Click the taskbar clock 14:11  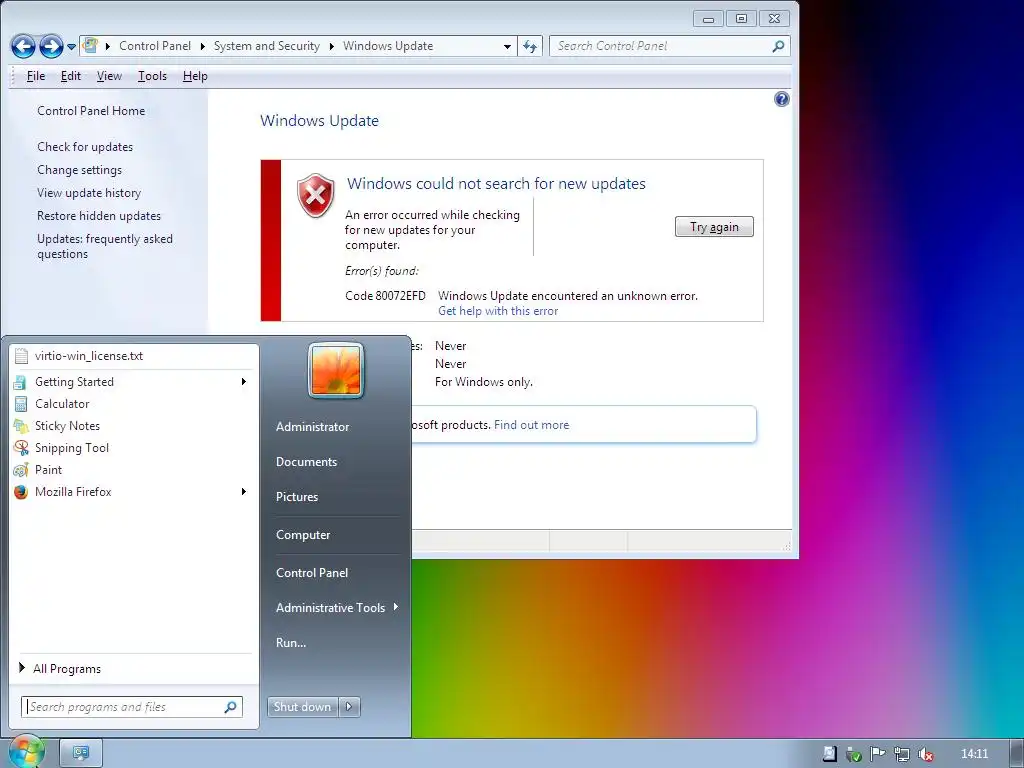[x=974, y=754]
